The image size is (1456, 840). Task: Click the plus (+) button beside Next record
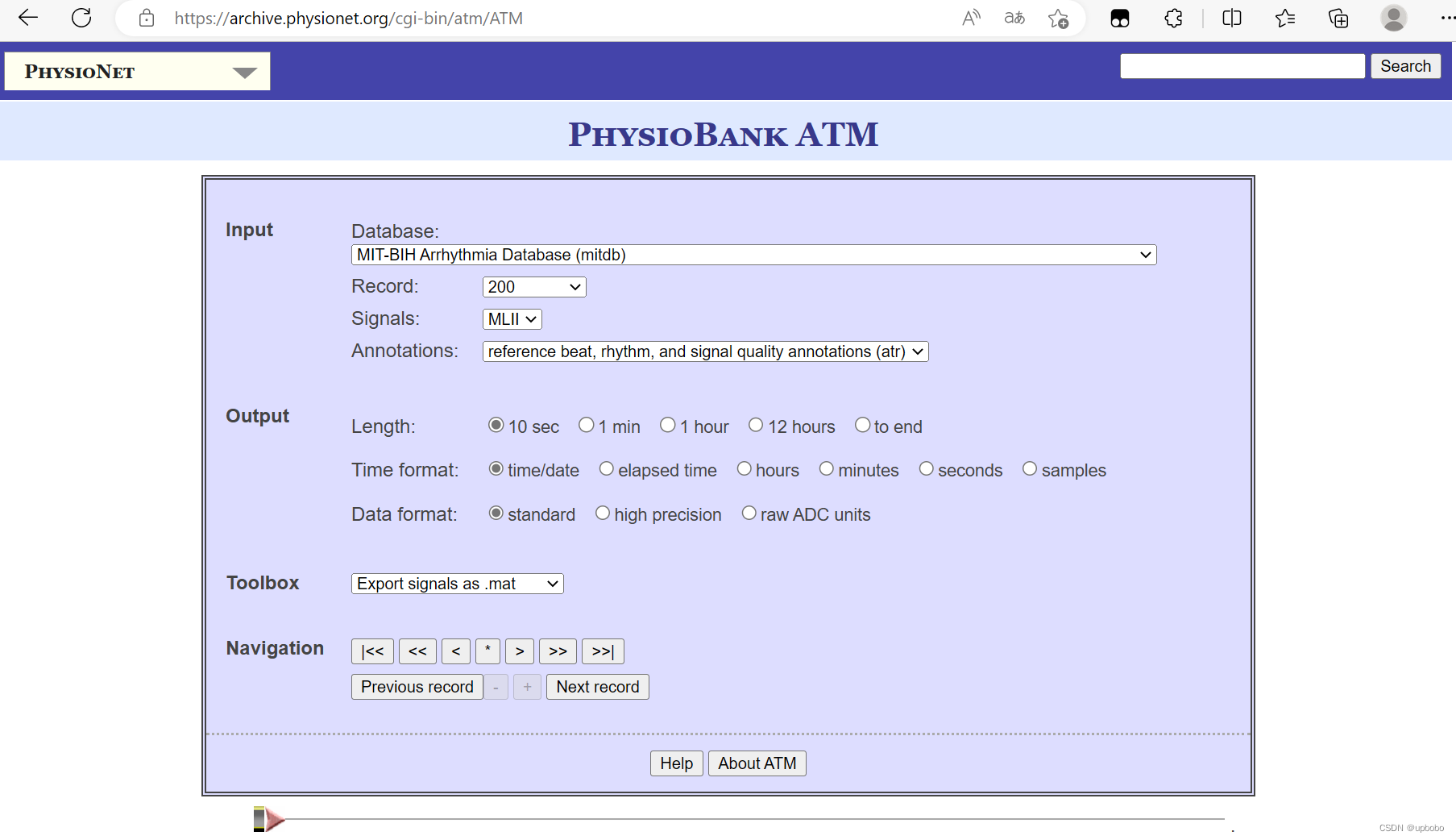527,687
